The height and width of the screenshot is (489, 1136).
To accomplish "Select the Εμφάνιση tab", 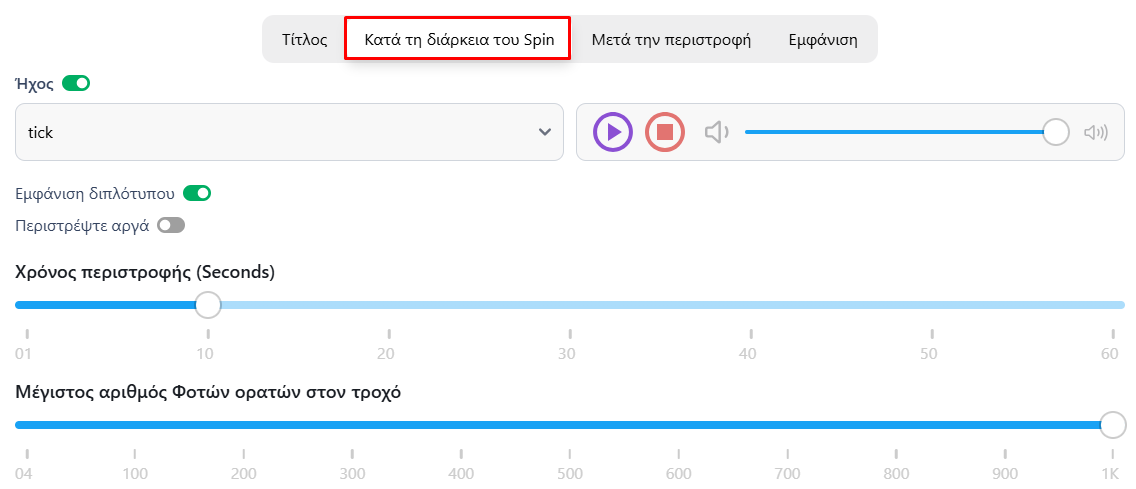I will coord(823,40).
